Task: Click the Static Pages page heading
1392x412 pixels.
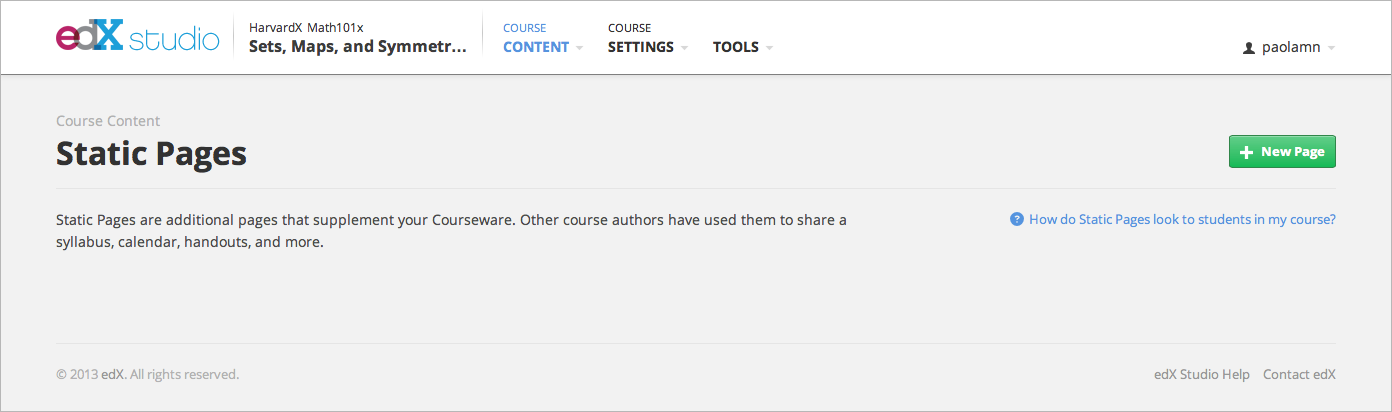Action: point(151,154)
